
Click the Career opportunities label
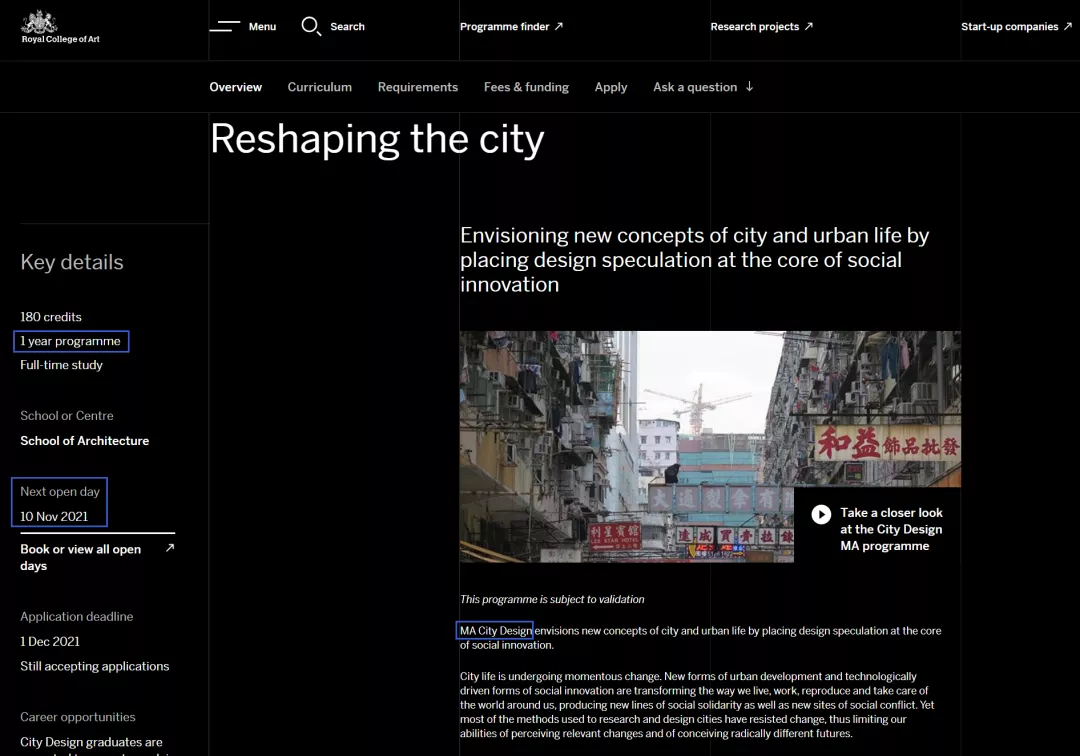(x=78, y=717)
